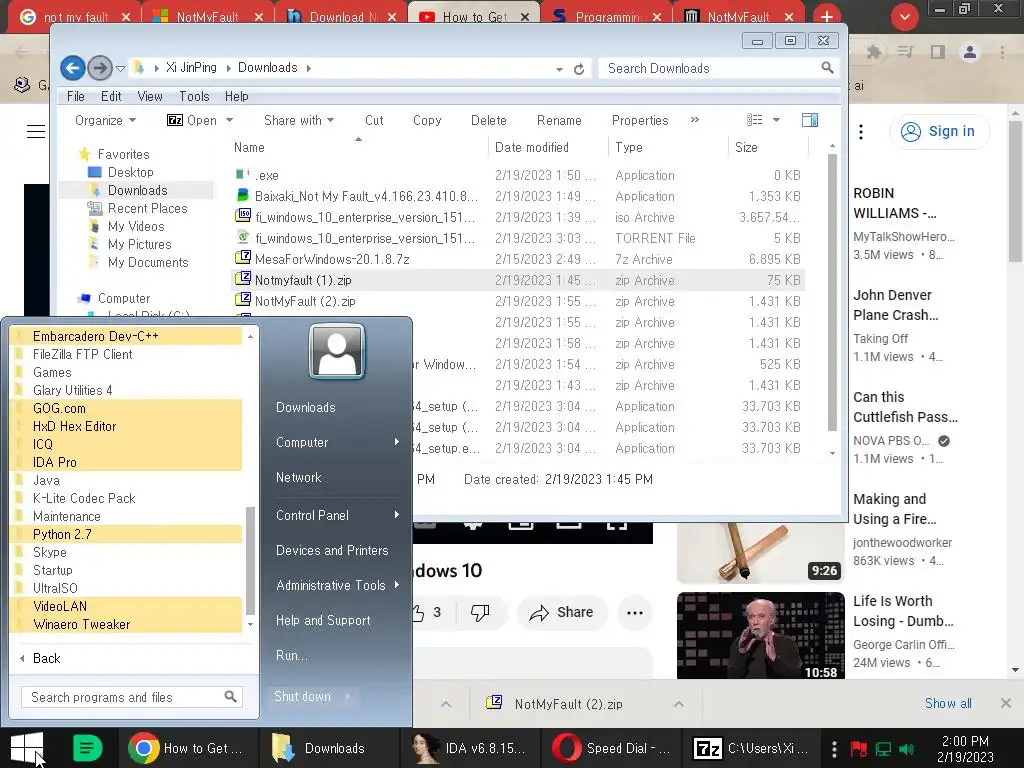This screenshot has width=1024, height=768.
Task: Click Explorer forward navigation arrow
Action: [x=99, y=68]
